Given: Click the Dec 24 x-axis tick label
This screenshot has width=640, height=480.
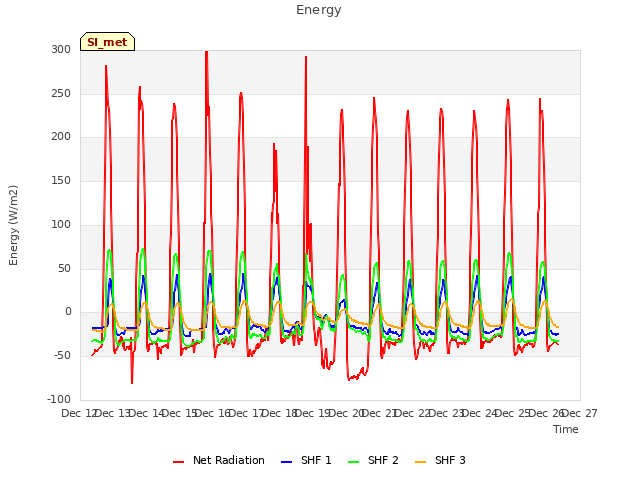Looking at the screenshot, I should [480, 413].
